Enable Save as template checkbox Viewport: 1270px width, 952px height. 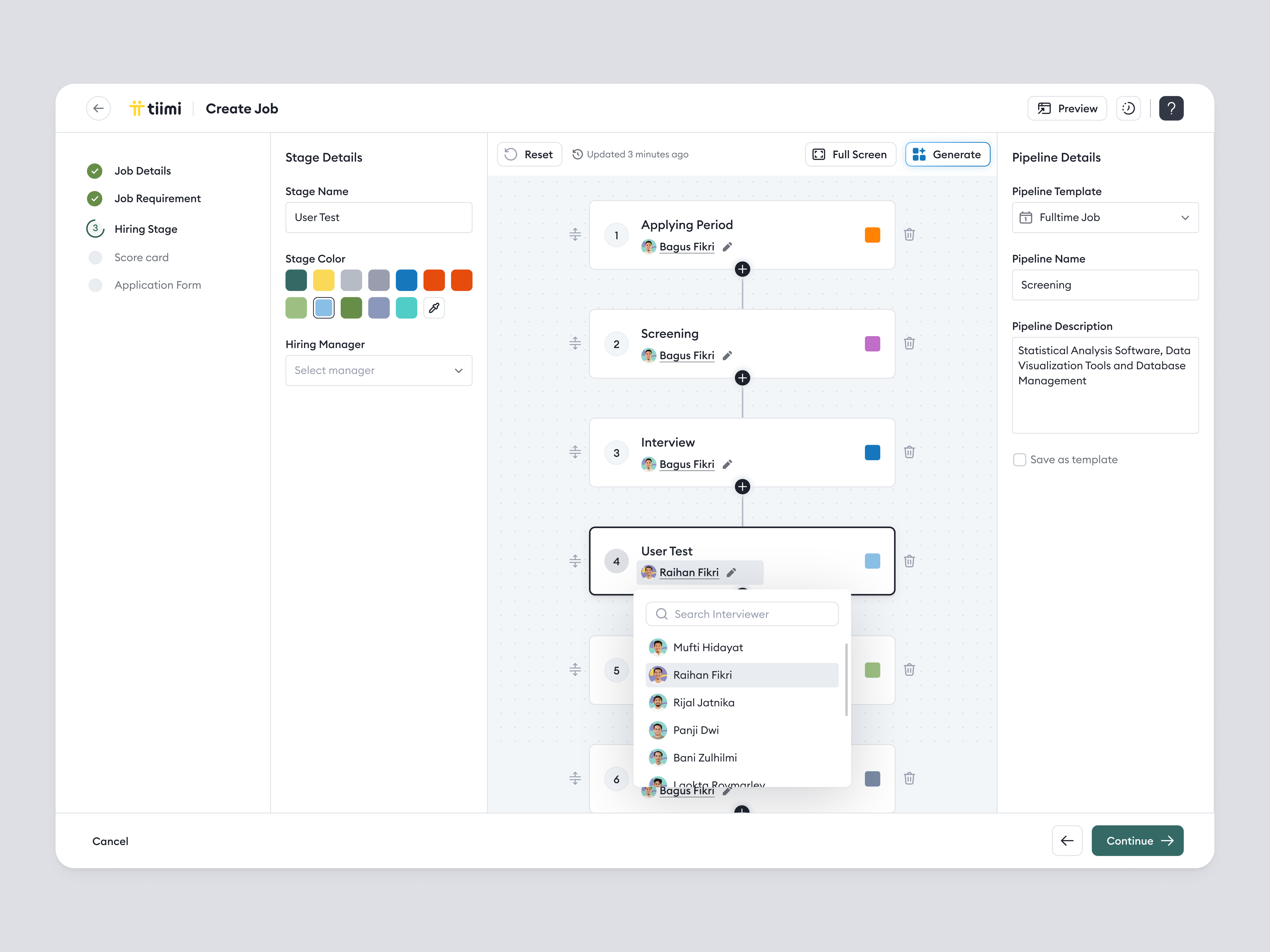(x=1019, y=460)
